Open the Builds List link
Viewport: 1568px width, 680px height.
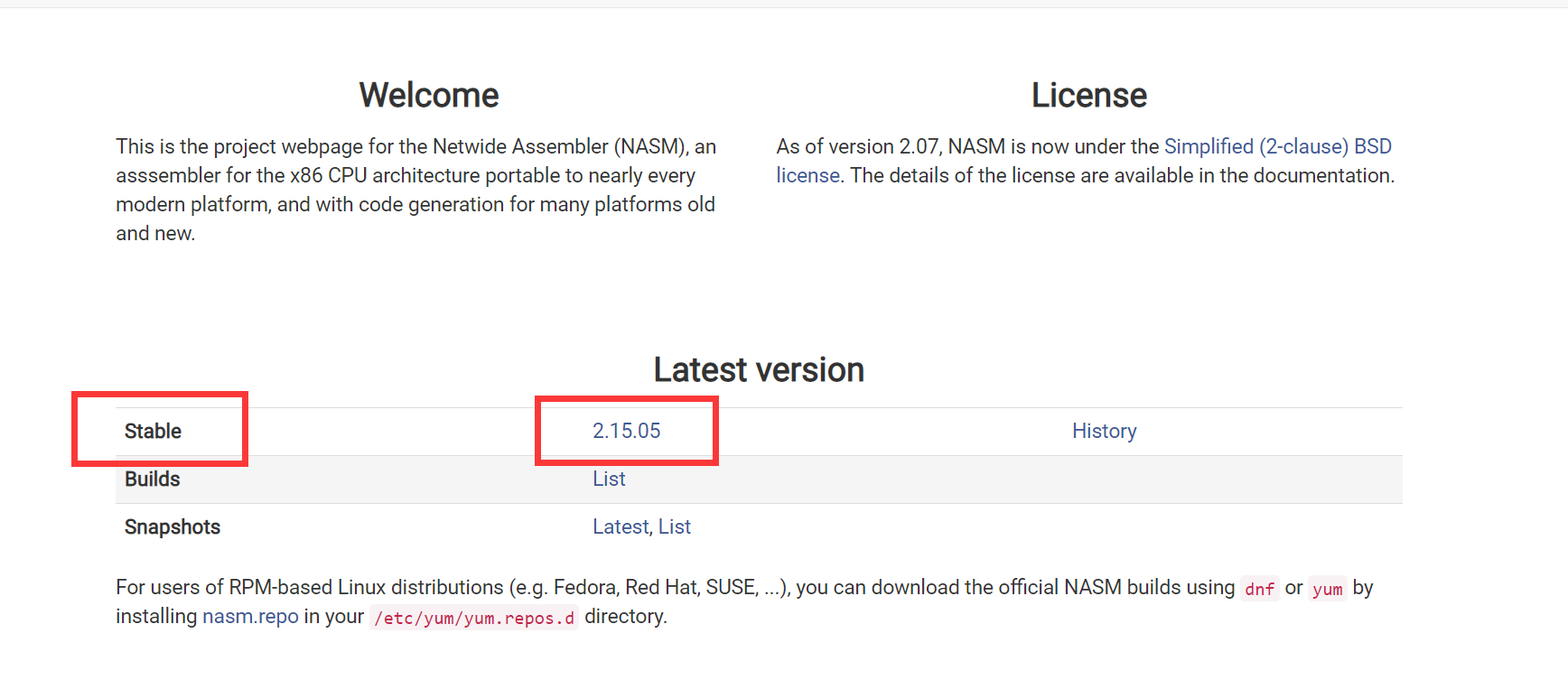609,479
